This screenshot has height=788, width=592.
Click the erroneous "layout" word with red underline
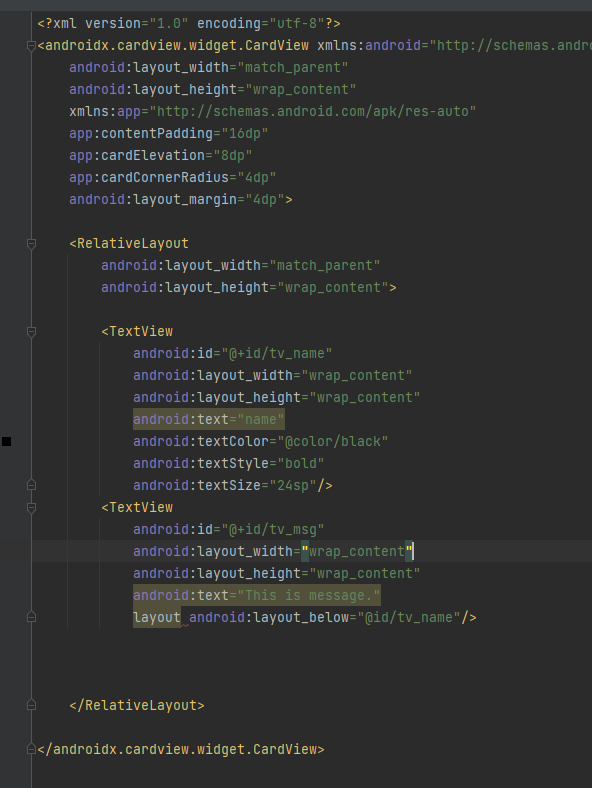[157, 618]
